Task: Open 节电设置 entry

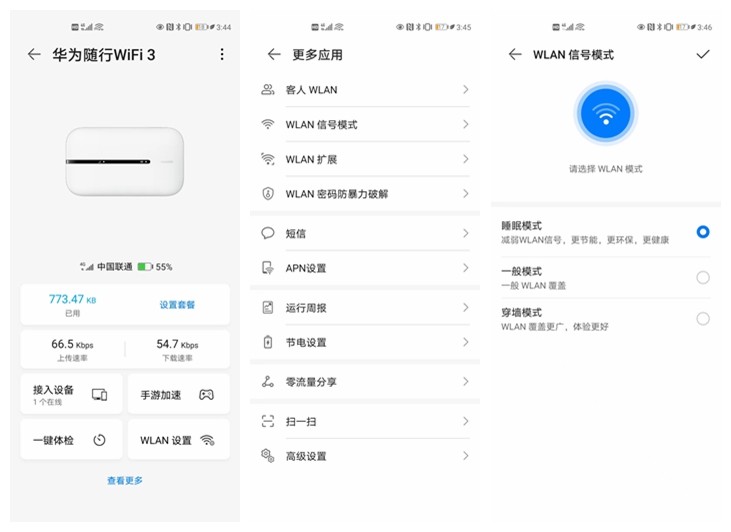Action: (x=365, y=342)
